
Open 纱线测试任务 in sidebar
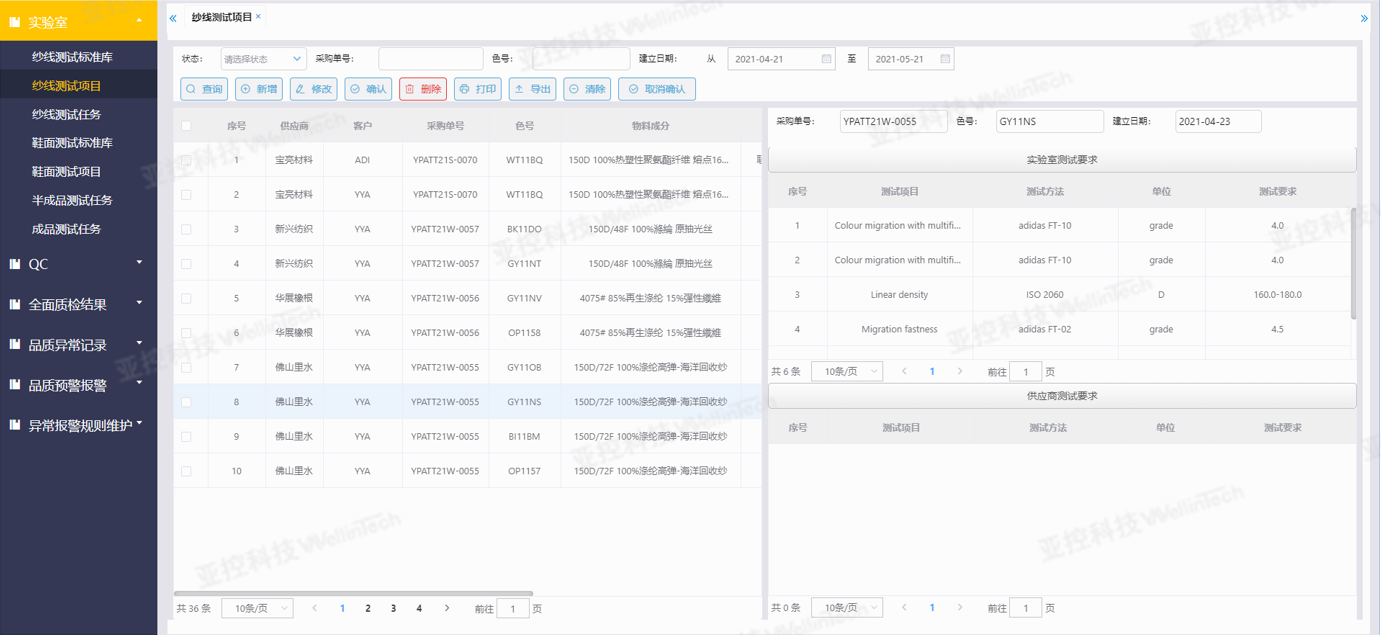(66, 114)
